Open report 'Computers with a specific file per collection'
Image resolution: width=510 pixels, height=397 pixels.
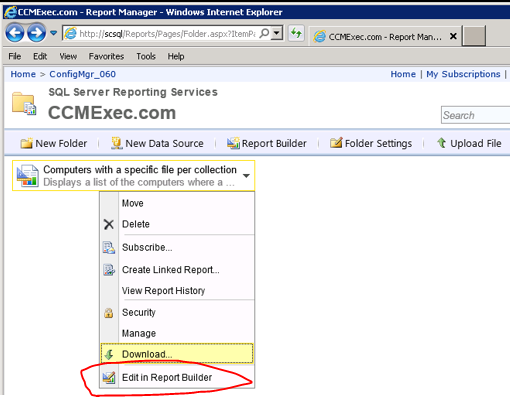[x=140, y=170]
